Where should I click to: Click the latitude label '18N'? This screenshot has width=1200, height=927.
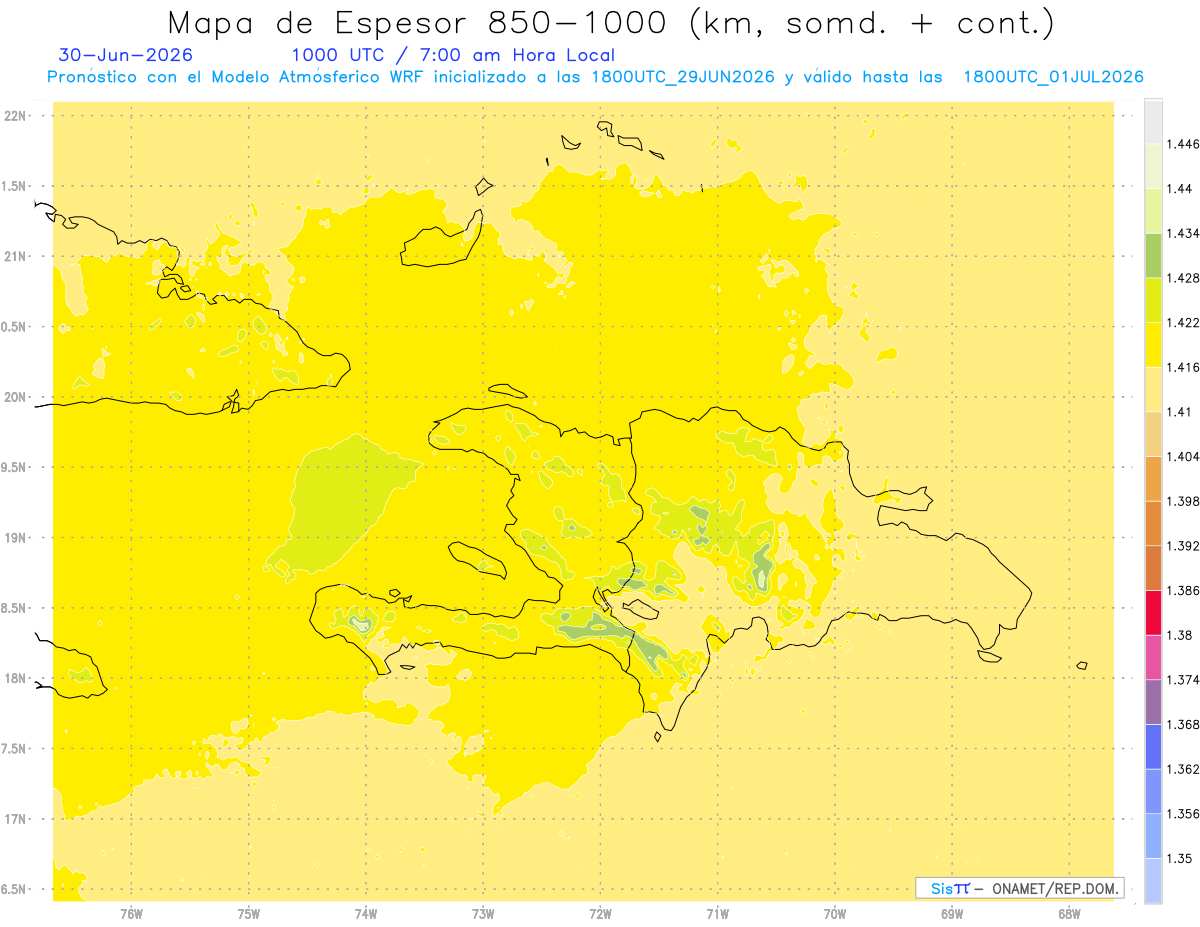click(x=17, y=678)
